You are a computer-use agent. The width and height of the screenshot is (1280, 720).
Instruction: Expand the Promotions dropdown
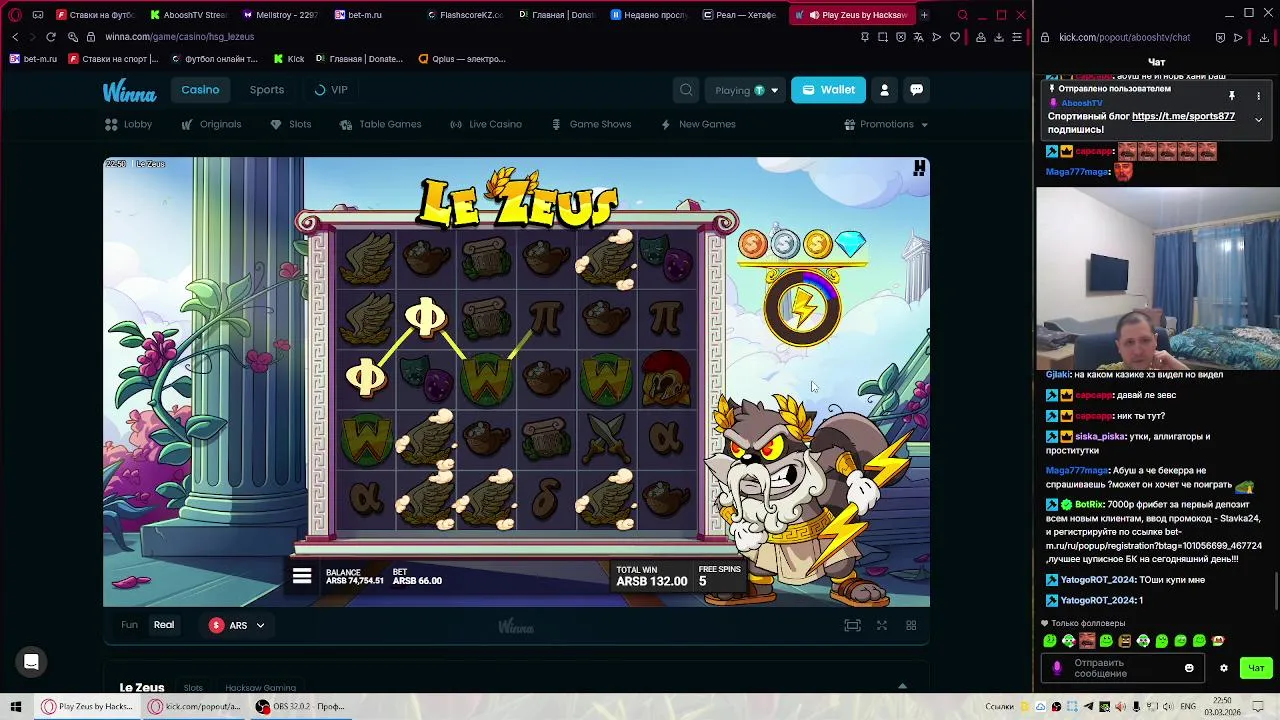pyautogui.click(x=886, y=124)
